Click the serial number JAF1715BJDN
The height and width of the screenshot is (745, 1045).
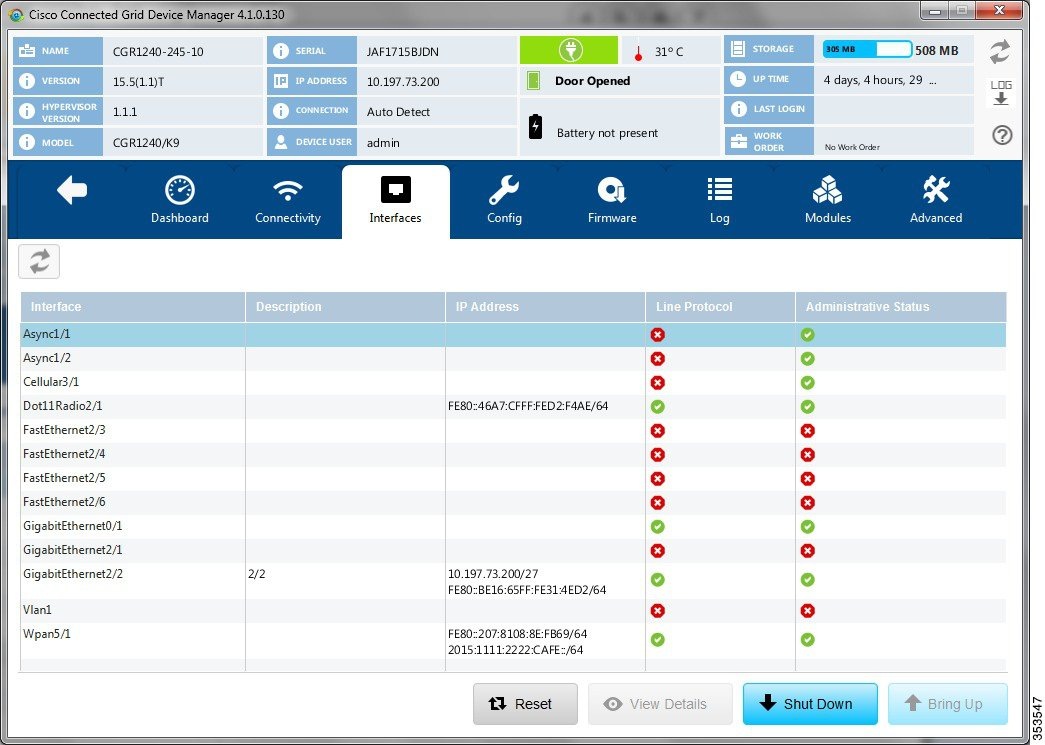pyautogui.click(x=403, y=52)
